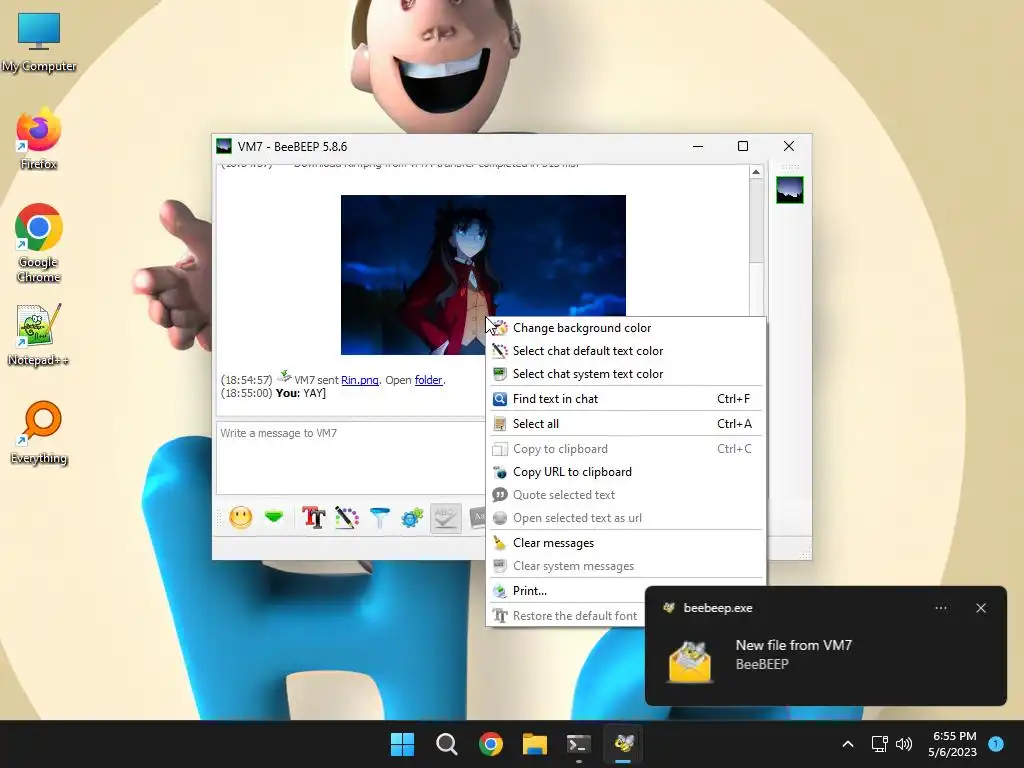Screen dimensions: 1024x768
Task: Open the Rin.png file link
Action: (x=360, y=380)
